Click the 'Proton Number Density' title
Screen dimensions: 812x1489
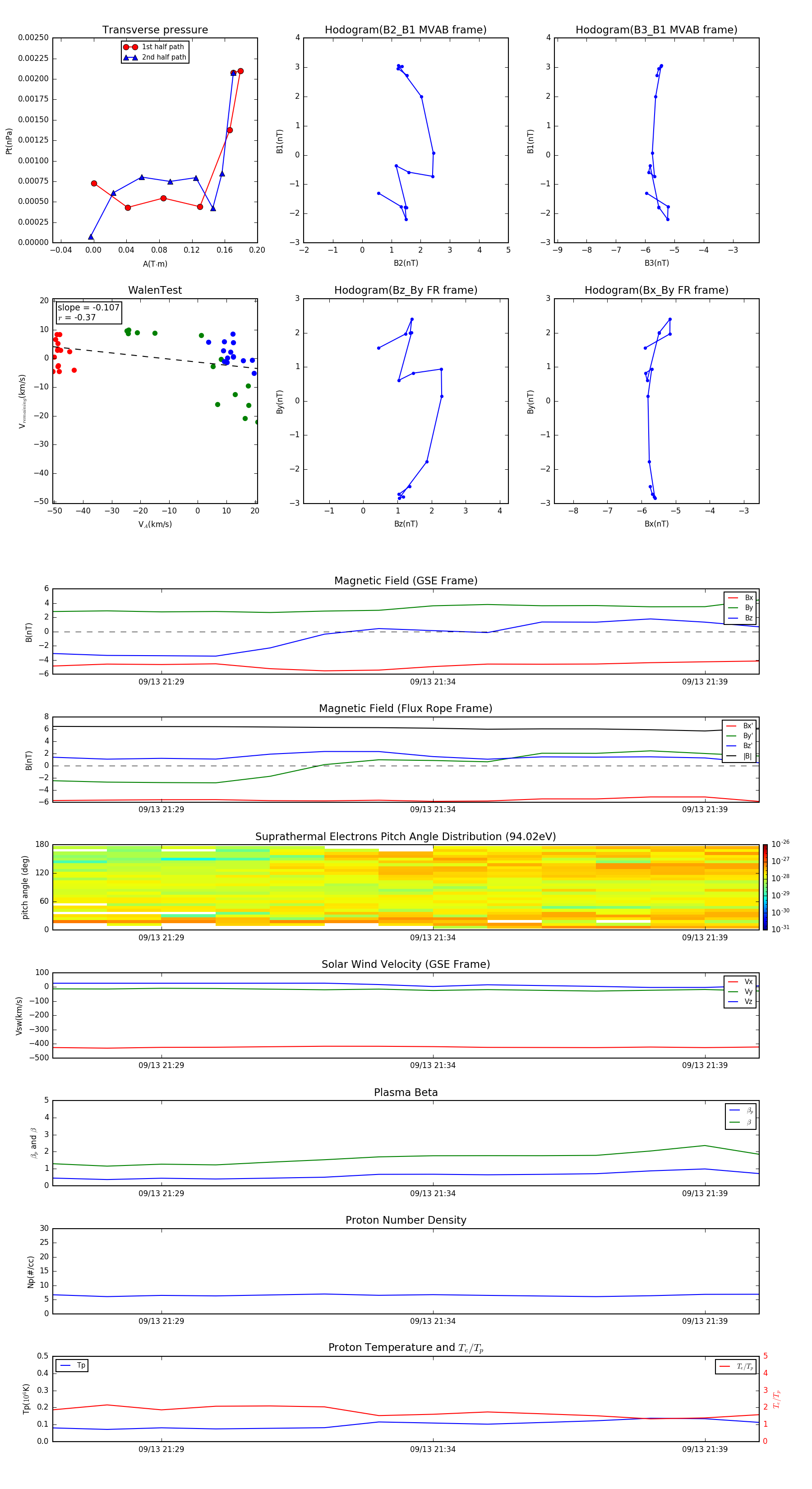(406, 1220)
